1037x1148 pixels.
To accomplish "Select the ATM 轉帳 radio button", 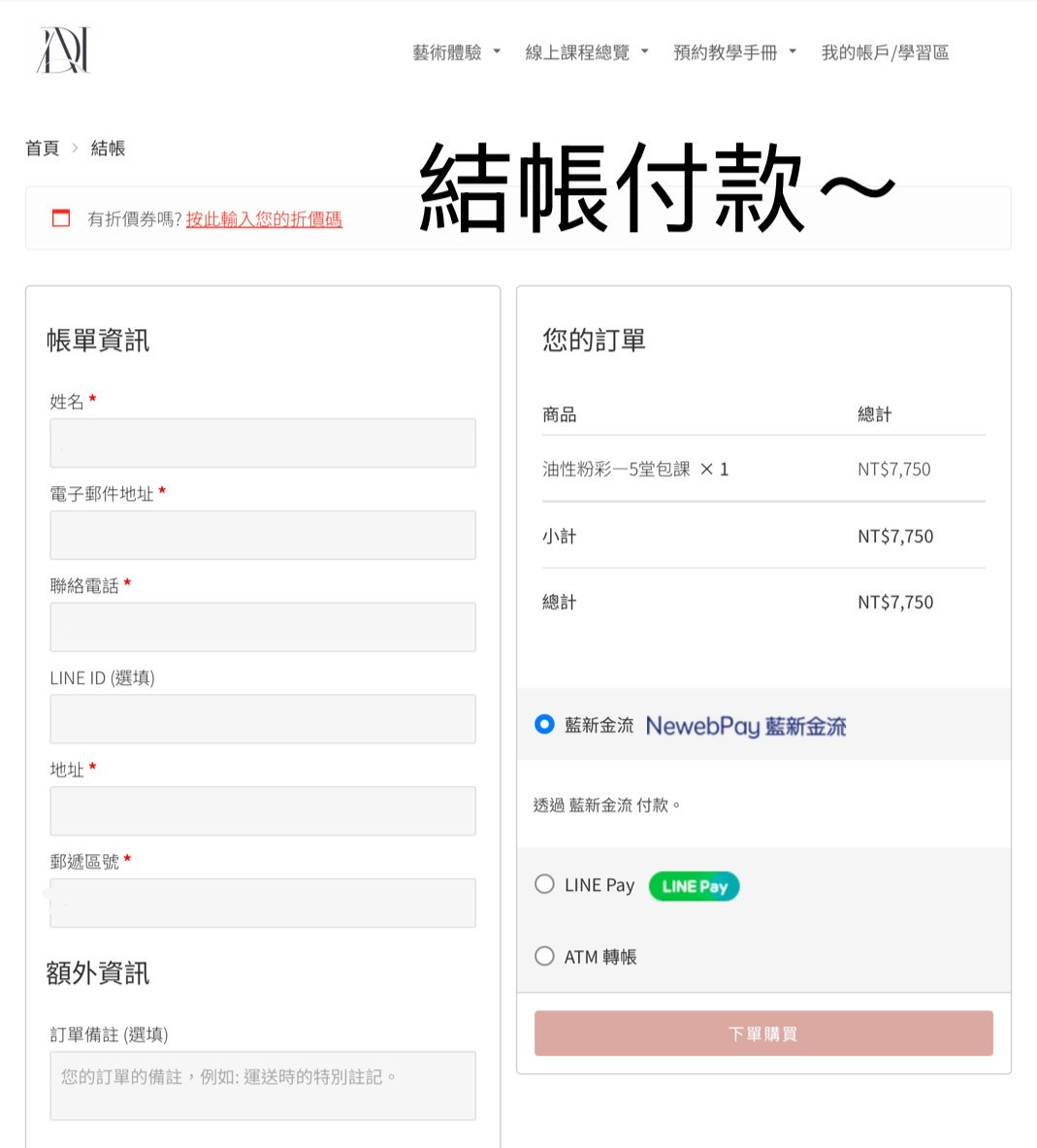I will pyautogui.click(x=544, y=956).
